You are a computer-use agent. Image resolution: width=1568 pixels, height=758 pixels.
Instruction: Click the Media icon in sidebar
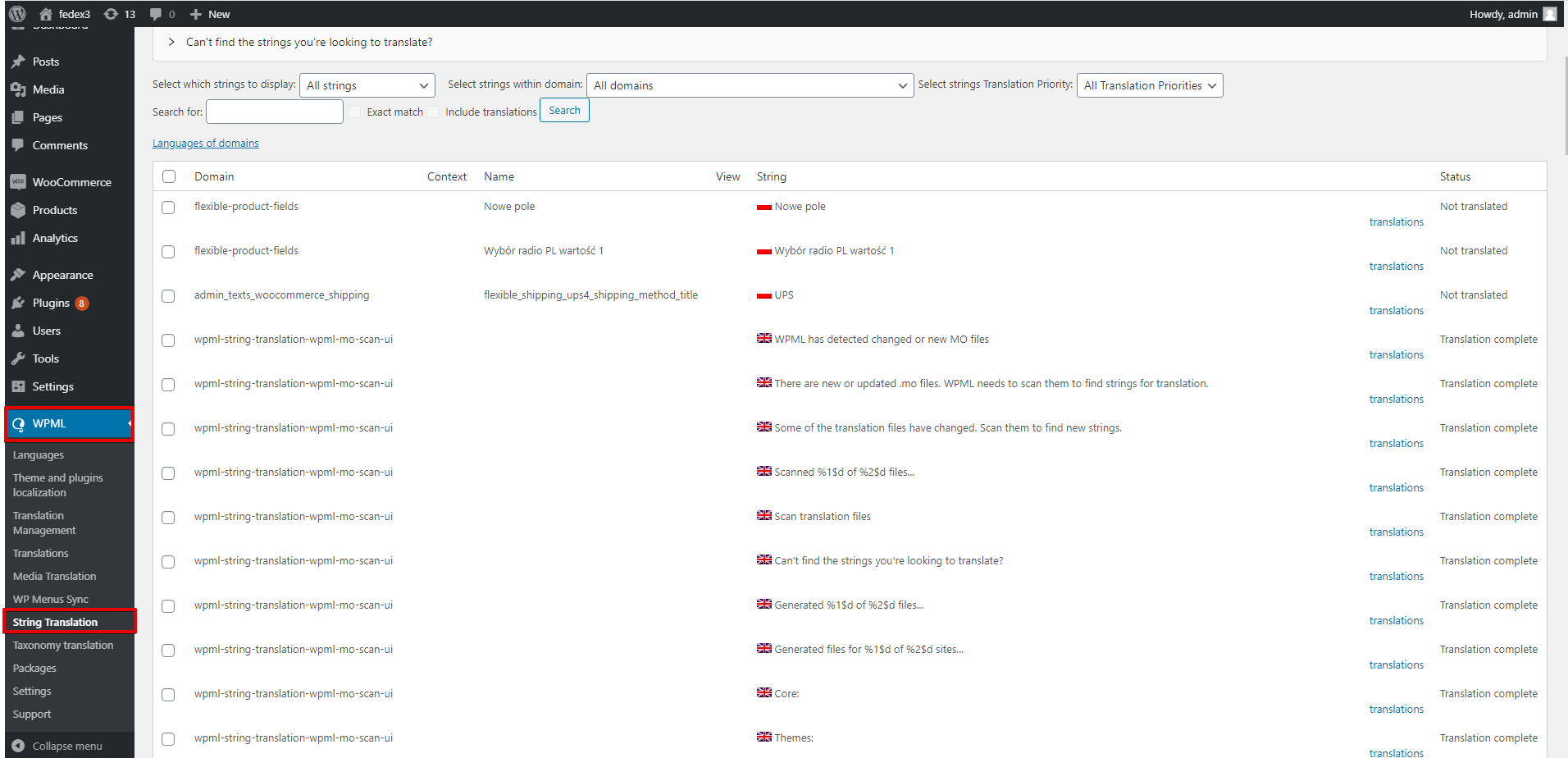click(x=18, y=89)
